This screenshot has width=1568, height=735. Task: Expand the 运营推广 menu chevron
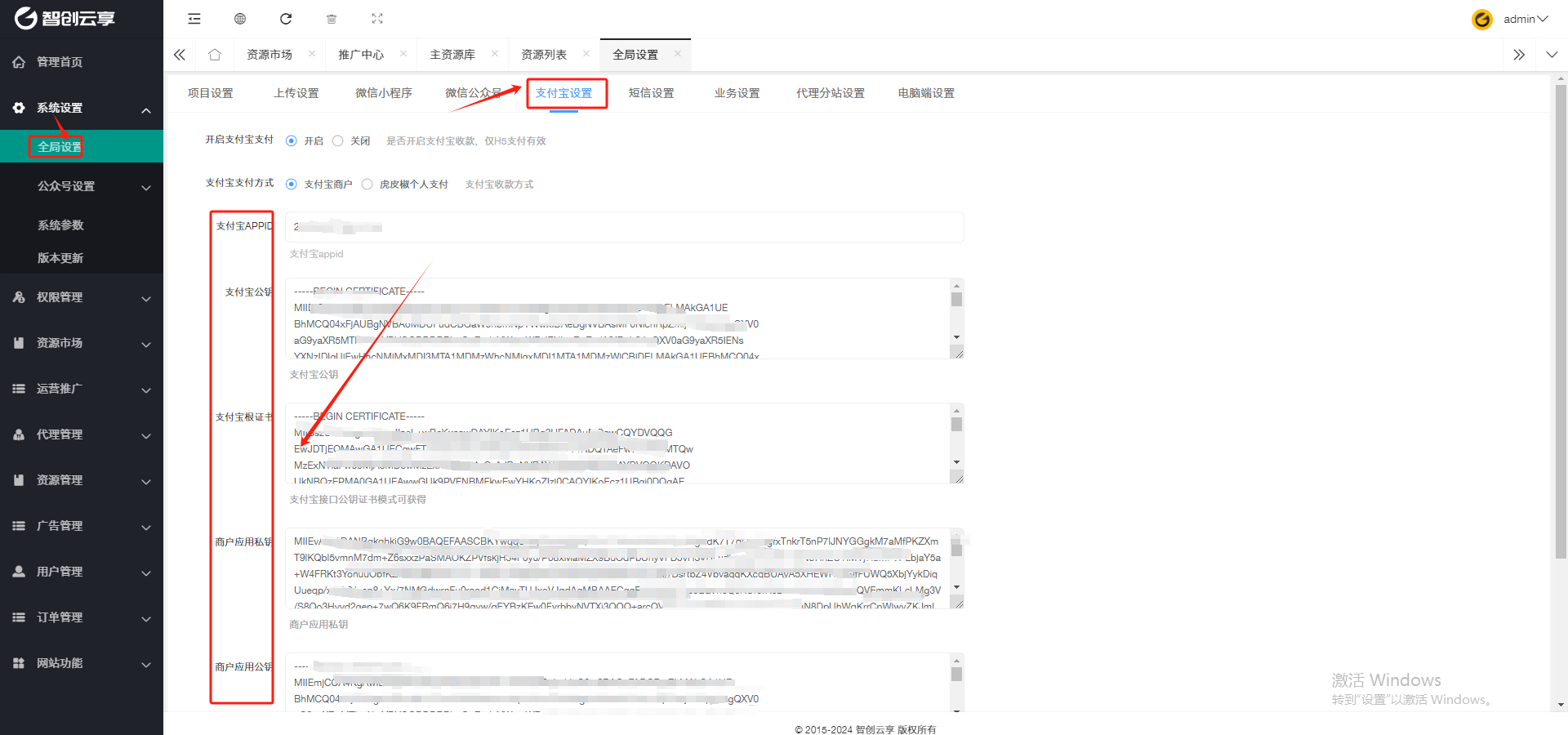click(x=146, y=390)
